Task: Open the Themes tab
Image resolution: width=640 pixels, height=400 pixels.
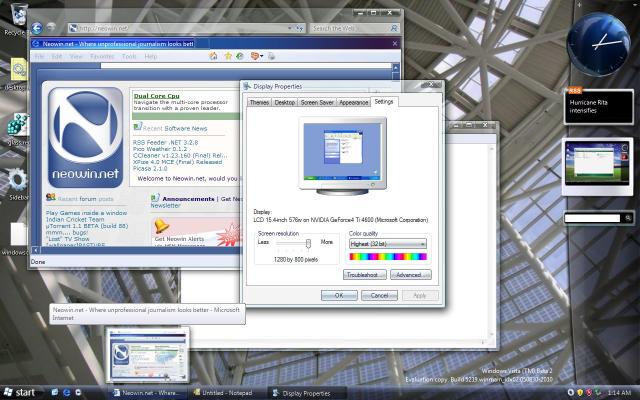Action: 259,102
